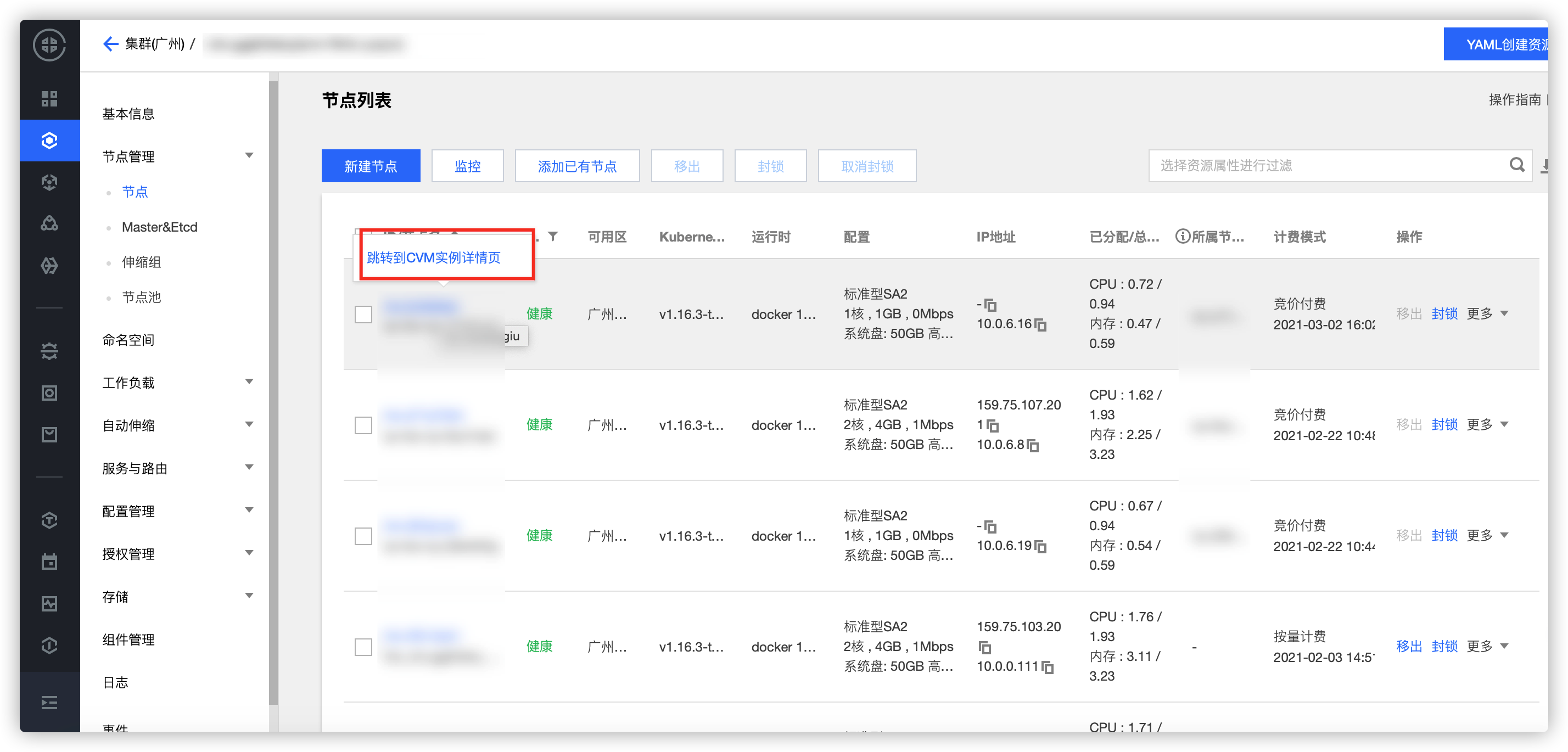Collapse sidebar with the bottom menu icon

tap(49, 703)
